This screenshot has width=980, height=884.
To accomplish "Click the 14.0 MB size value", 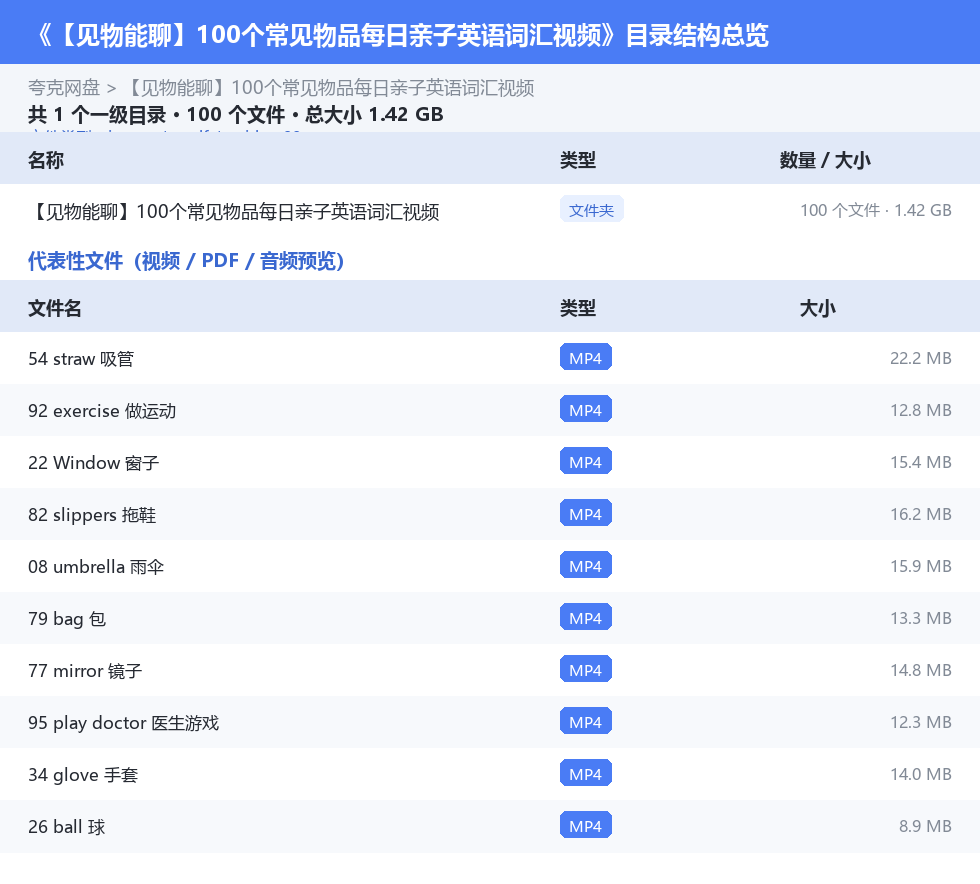I will pyautogui.click(x=921, y=773).
